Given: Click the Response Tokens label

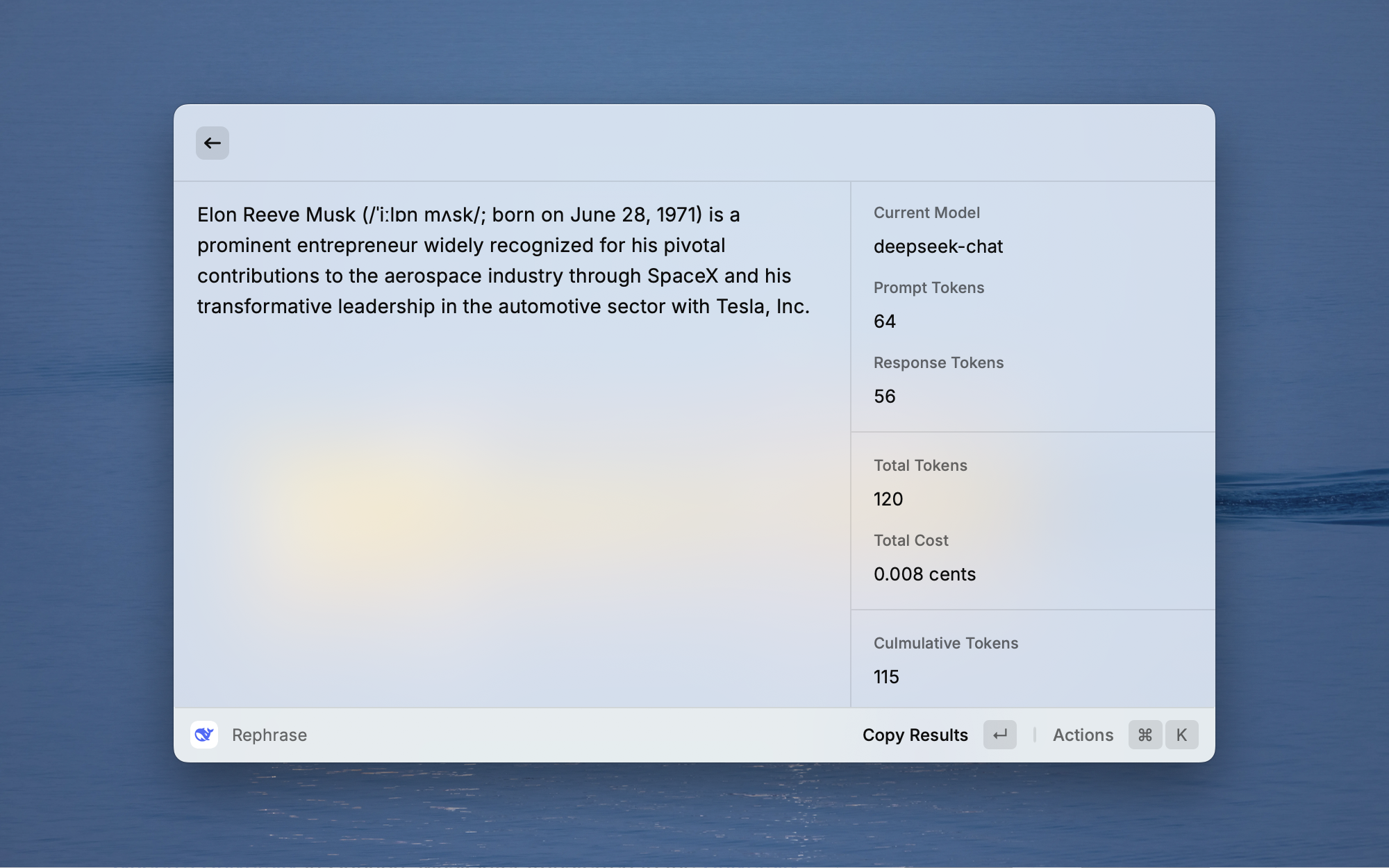Looking at the screenshot, I should tap(938, 362).
